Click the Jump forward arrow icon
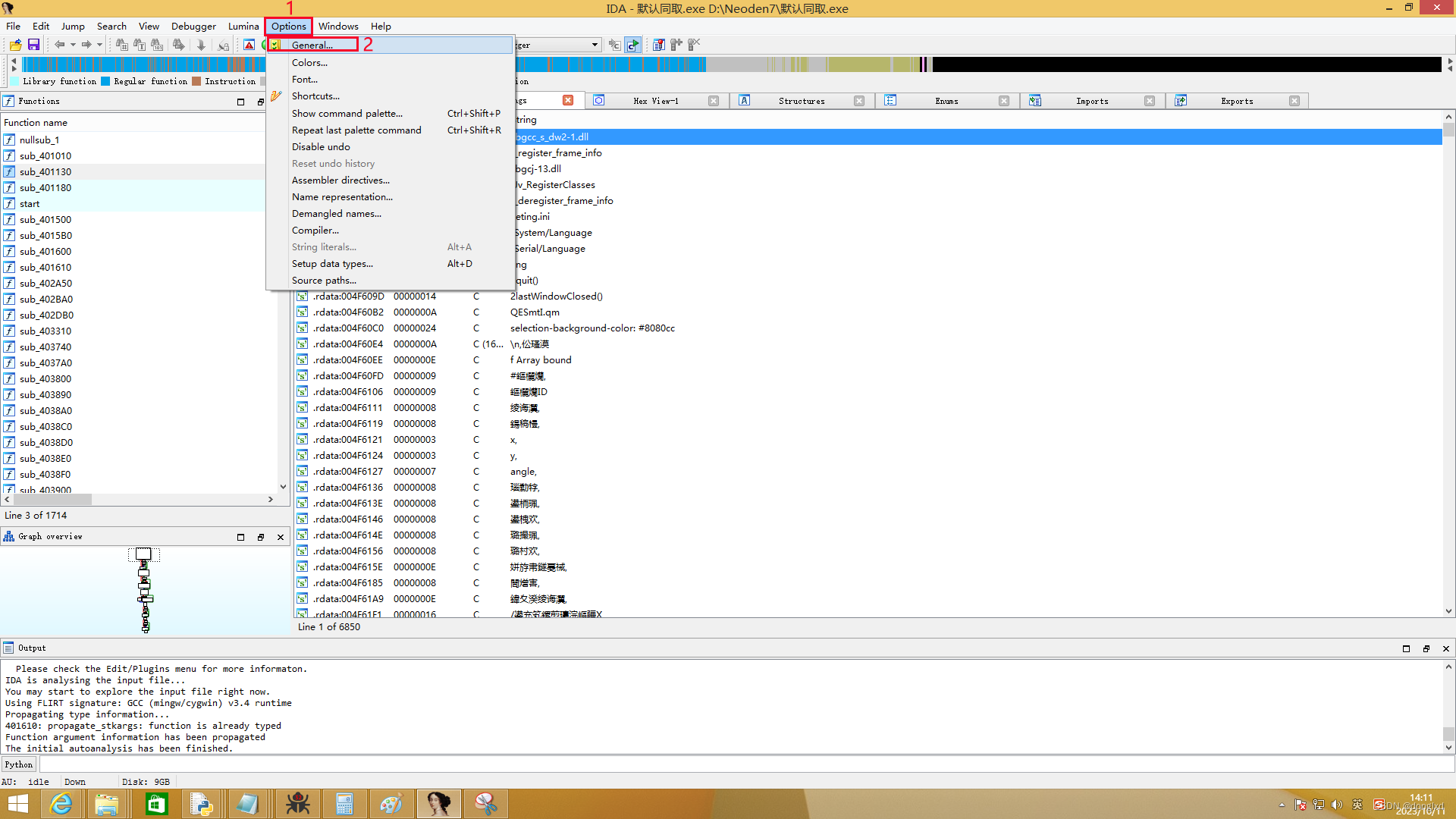 click(86, 45)
